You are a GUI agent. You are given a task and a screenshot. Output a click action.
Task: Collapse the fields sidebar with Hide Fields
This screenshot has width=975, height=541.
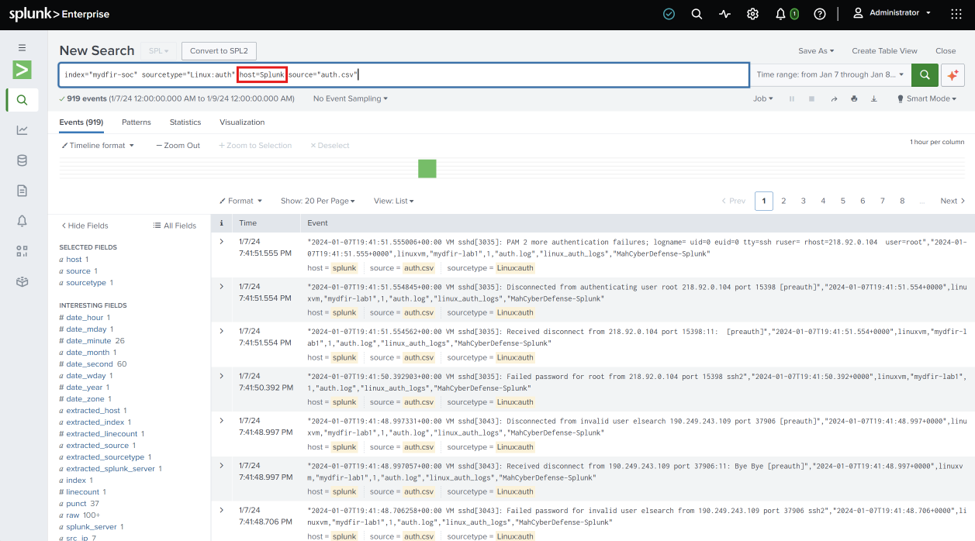pos(85,226)
